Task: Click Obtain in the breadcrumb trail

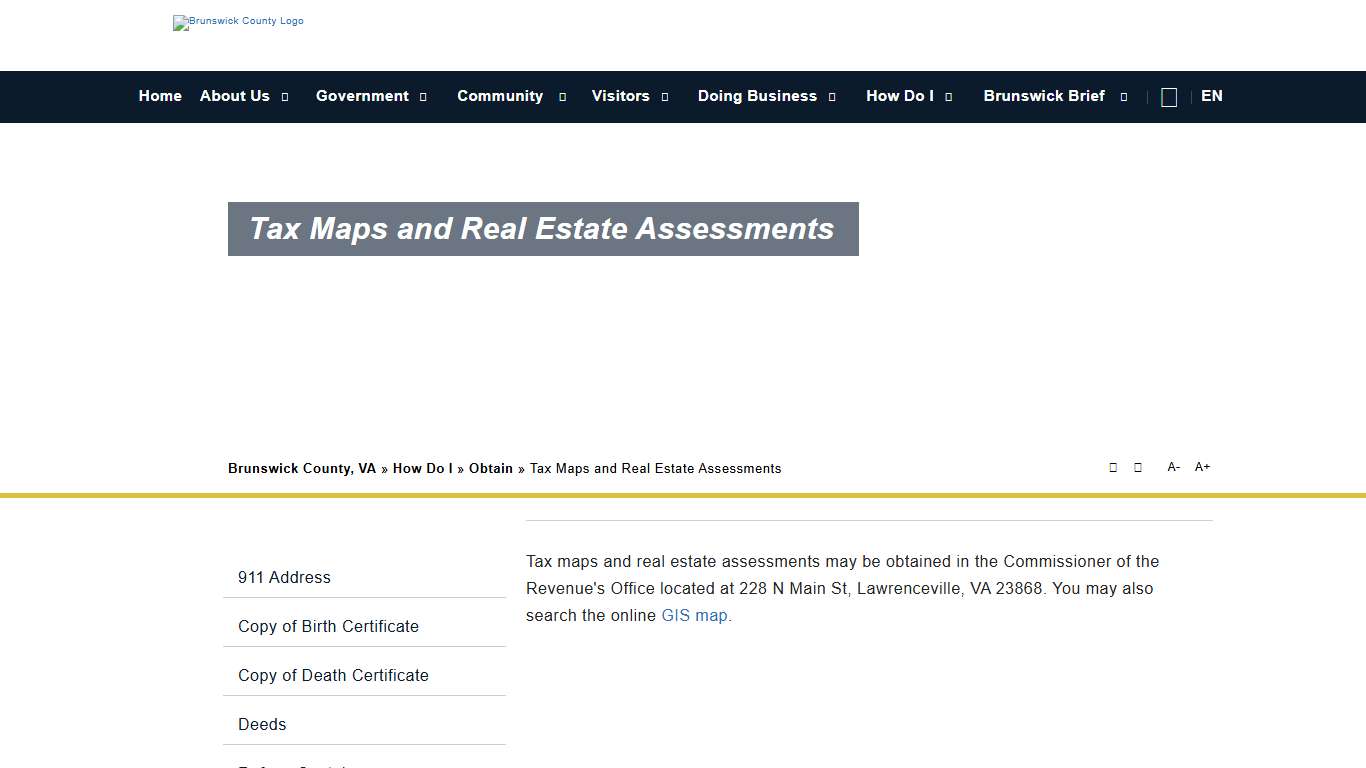Action: [x=490, y=468]
